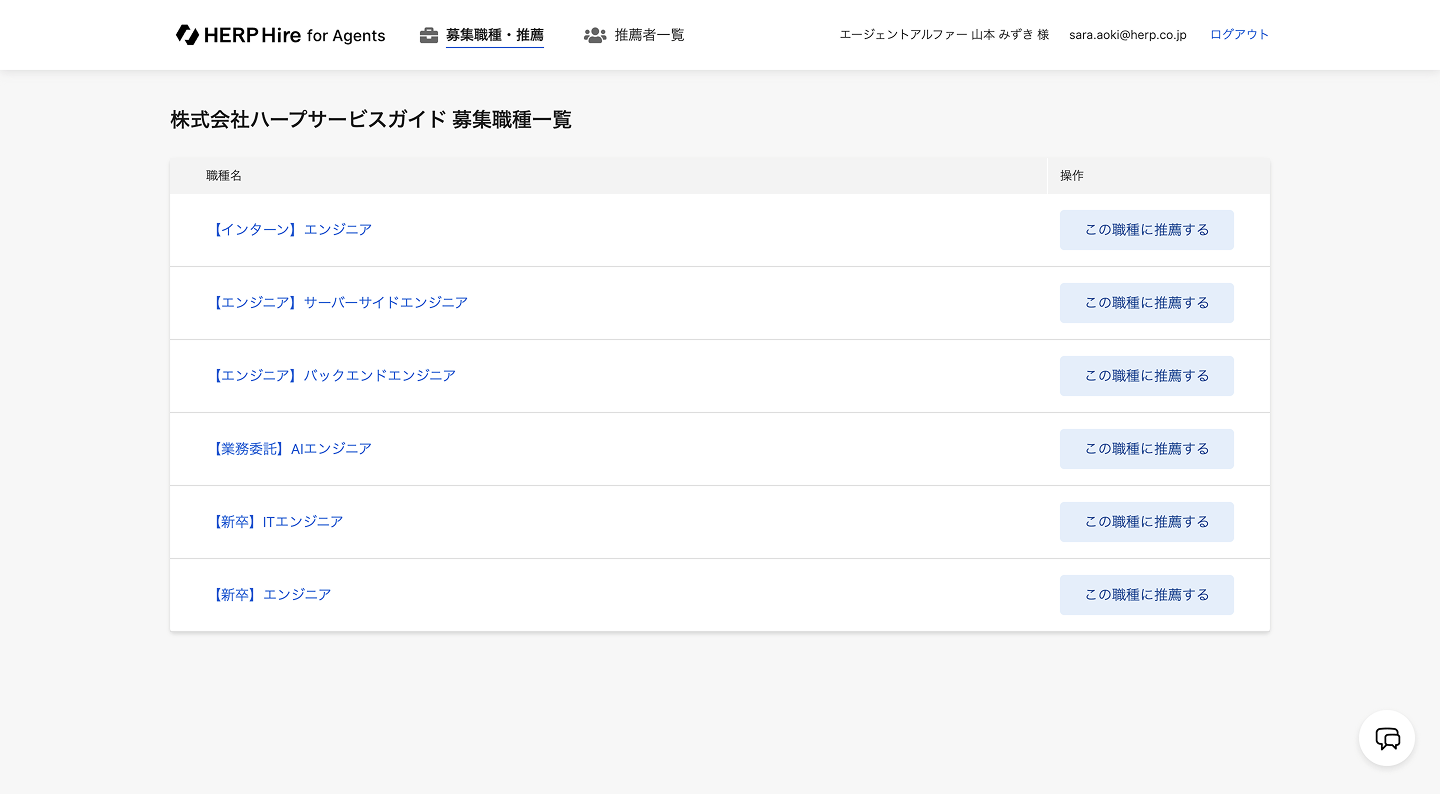The image size is (1440, 794).
Task: Recommend a candidate for 【業務委託】AIエンジニア
Action: pos(1146,449)
